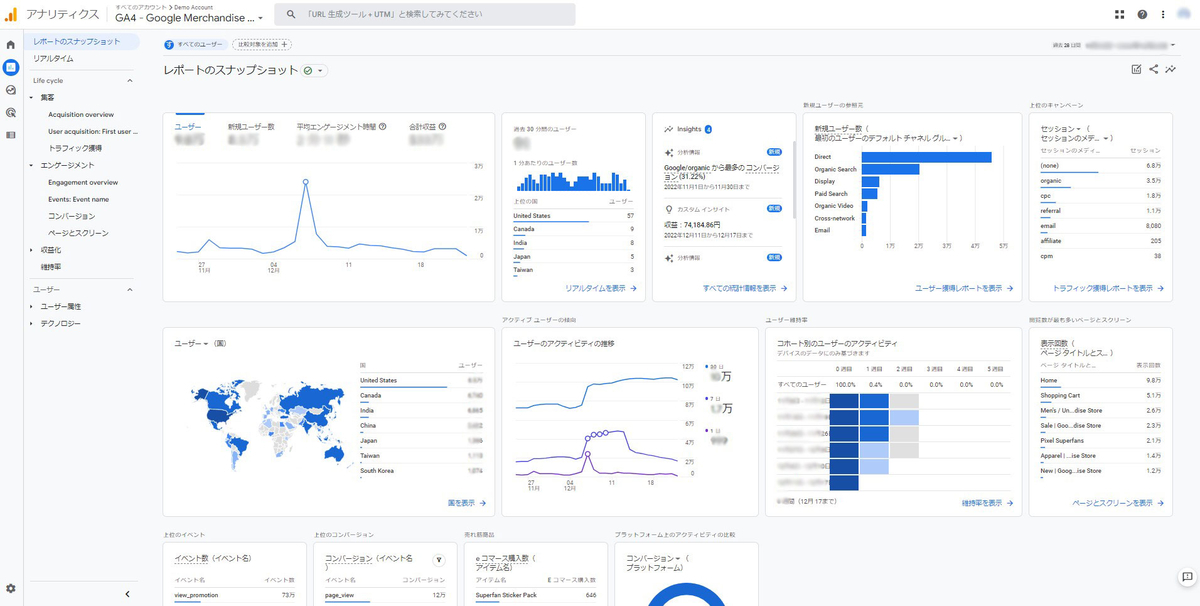The width and height of the screenshot is (1200, 606).
Task: Open Acquisition overview report
Action: pos(81,115)
